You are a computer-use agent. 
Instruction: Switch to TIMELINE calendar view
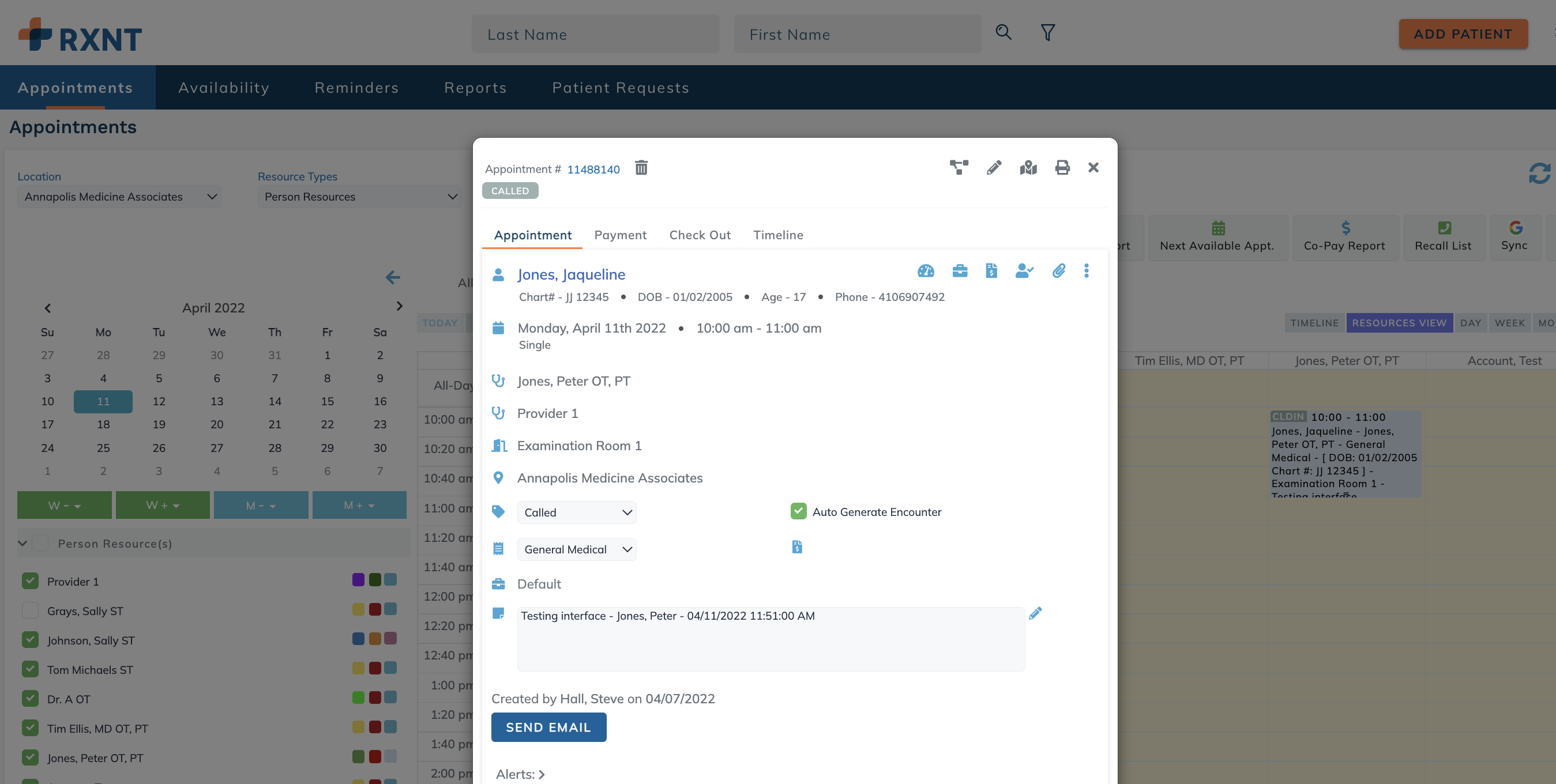tap(1314, 323)
